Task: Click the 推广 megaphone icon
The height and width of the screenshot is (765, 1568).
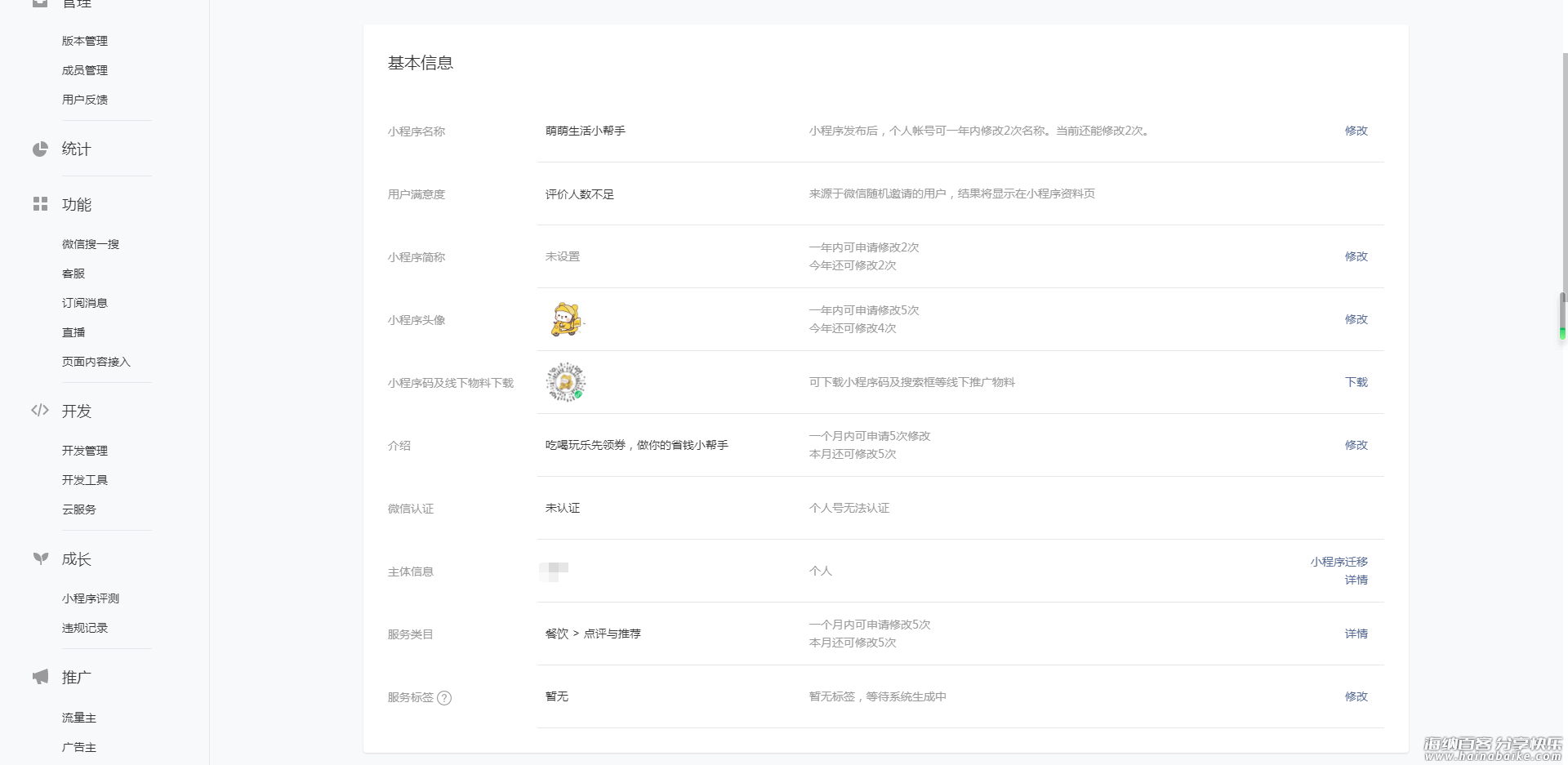Action: 40,677
